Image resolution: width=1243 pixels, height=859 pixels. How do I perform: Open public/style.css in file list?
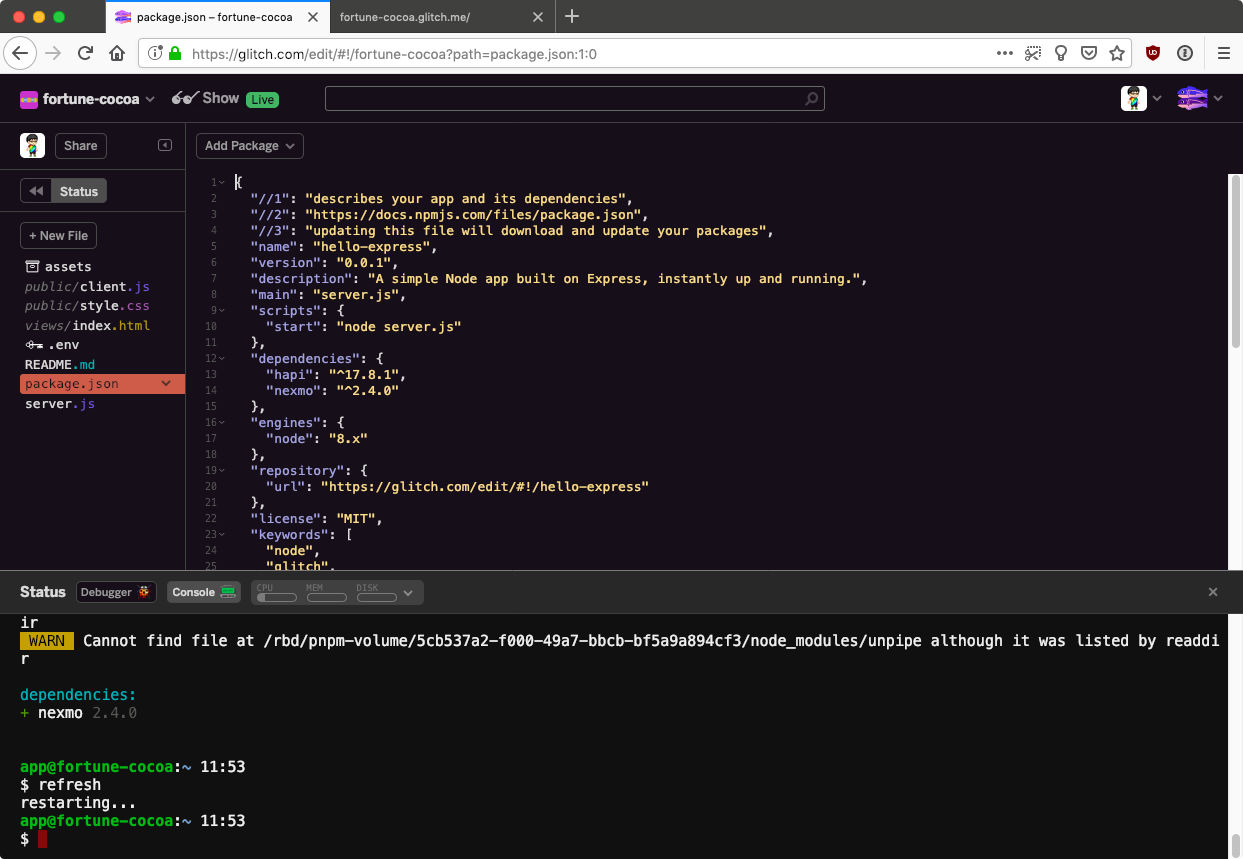(x=87, y=306)
